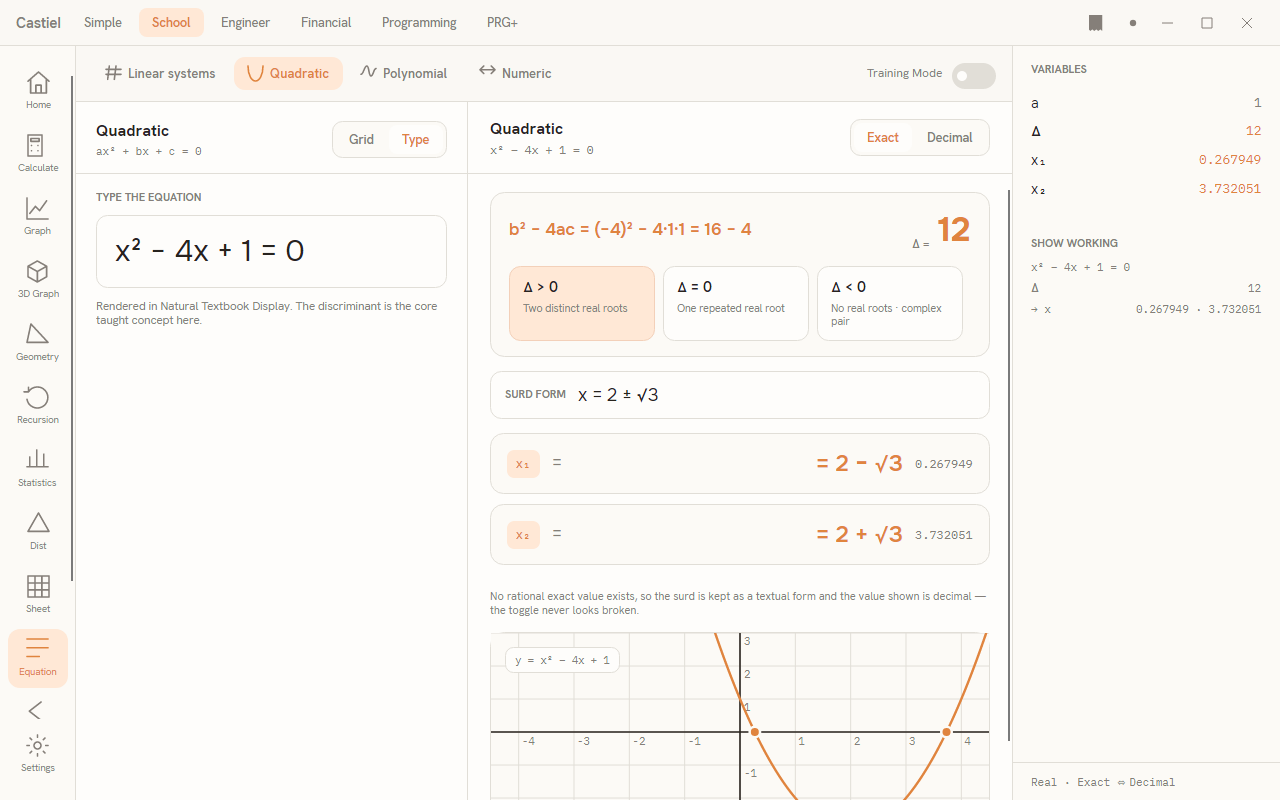Viewport: 1280px width, 800px height.
Task: Toggle the Training Mode switch
Action: pyautogui.click(x=973, y=75)
